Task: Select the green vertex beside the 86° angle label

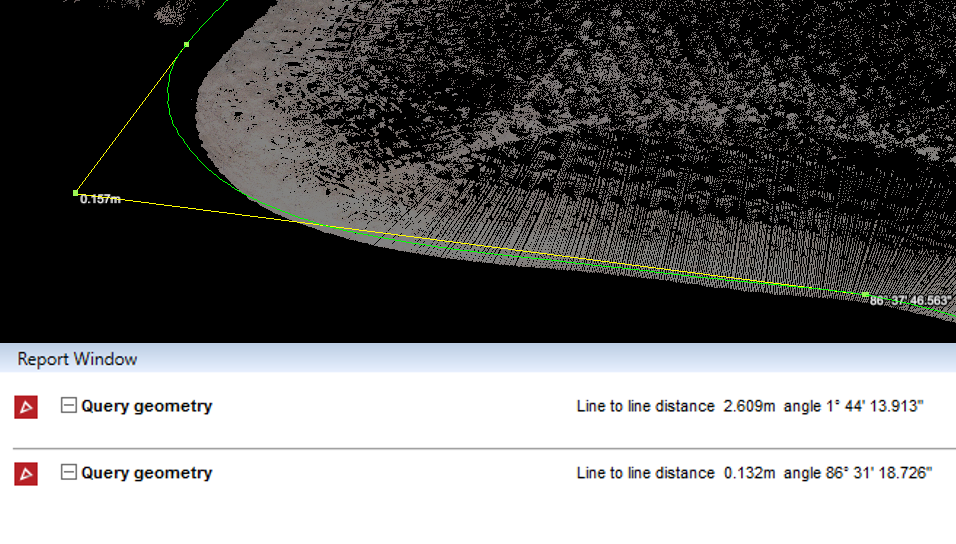Action: [x=865, y=295]
